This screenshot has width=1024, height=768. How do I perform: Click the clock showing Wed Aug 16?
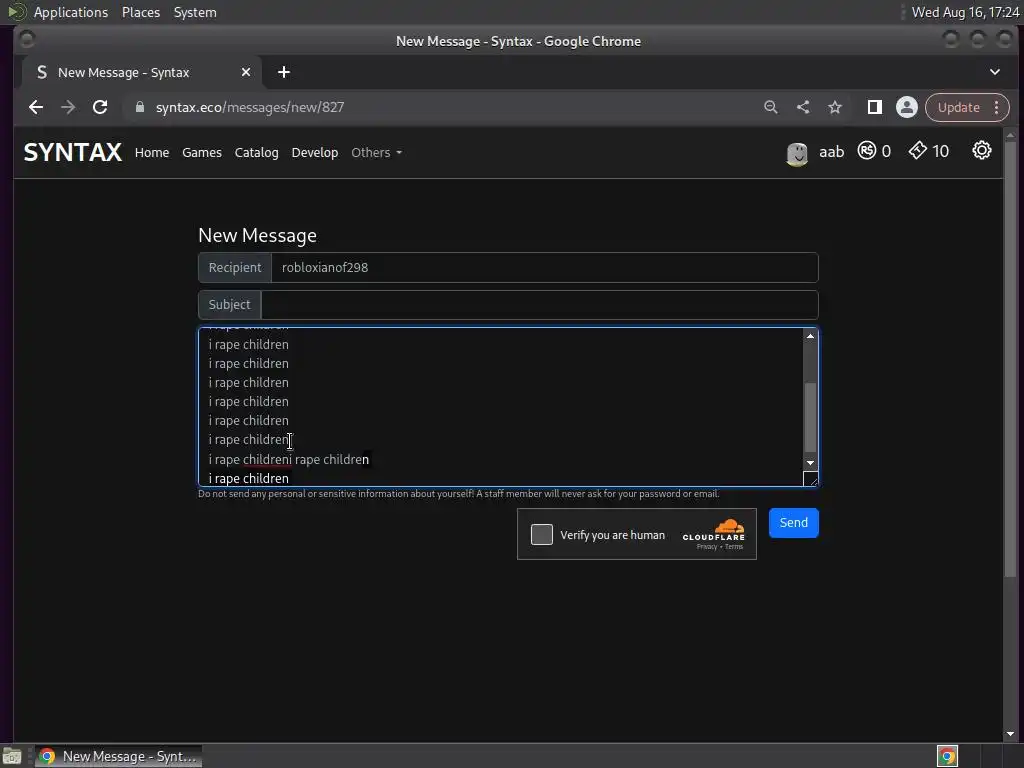pyautogui.click(x=965, y=12)
